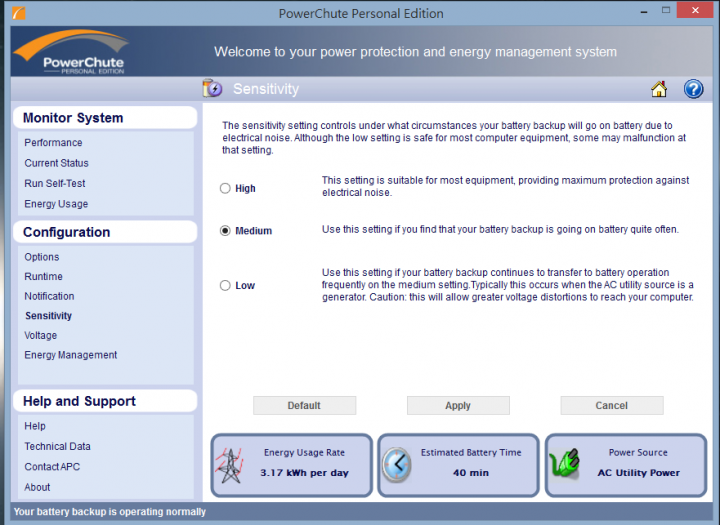
Task: Open the Current Status page
Action: coord(56,163)
